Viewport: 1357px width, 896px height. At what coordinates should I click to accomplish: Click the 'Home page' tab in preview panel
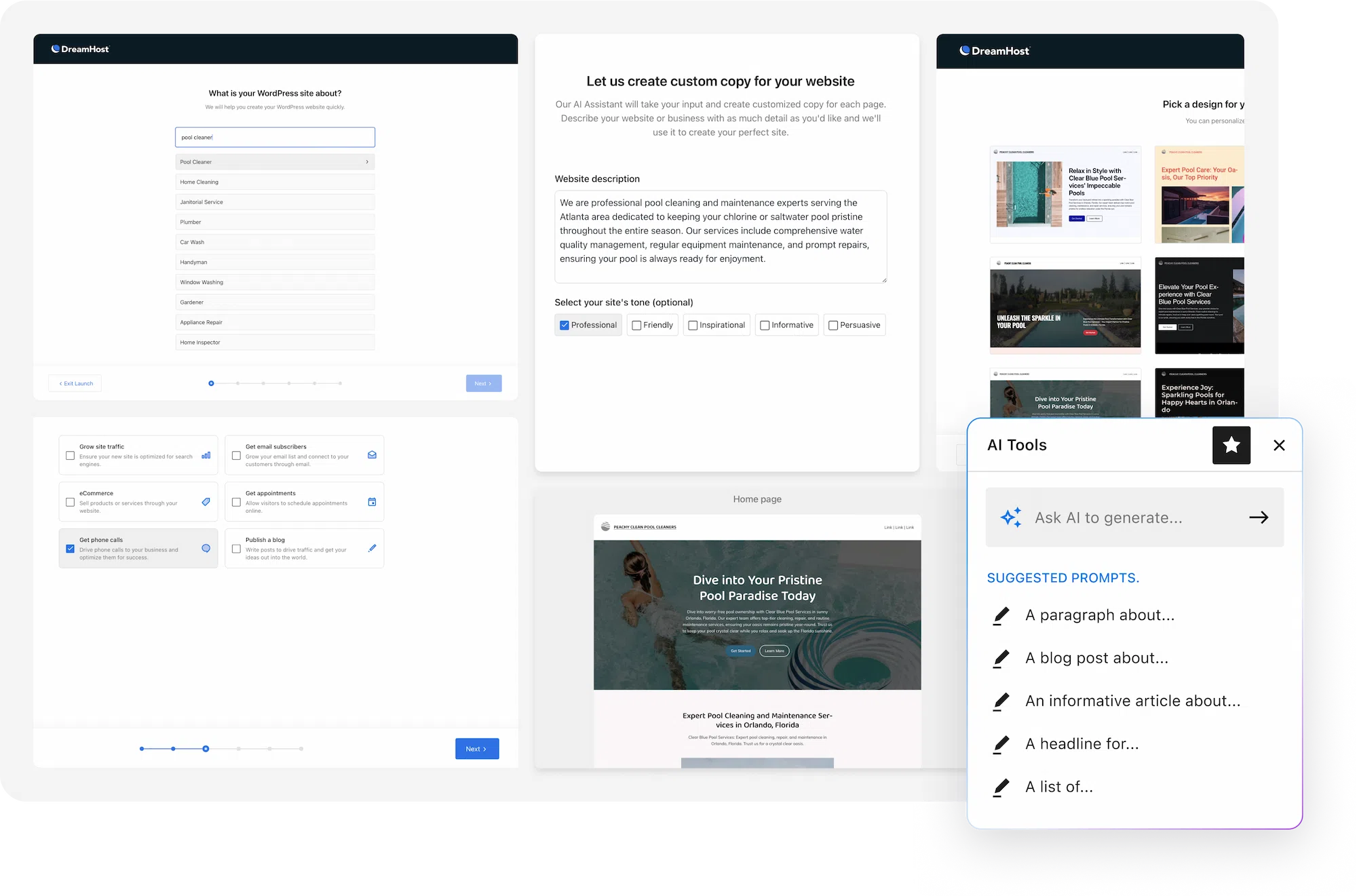[x=756, y=499]
